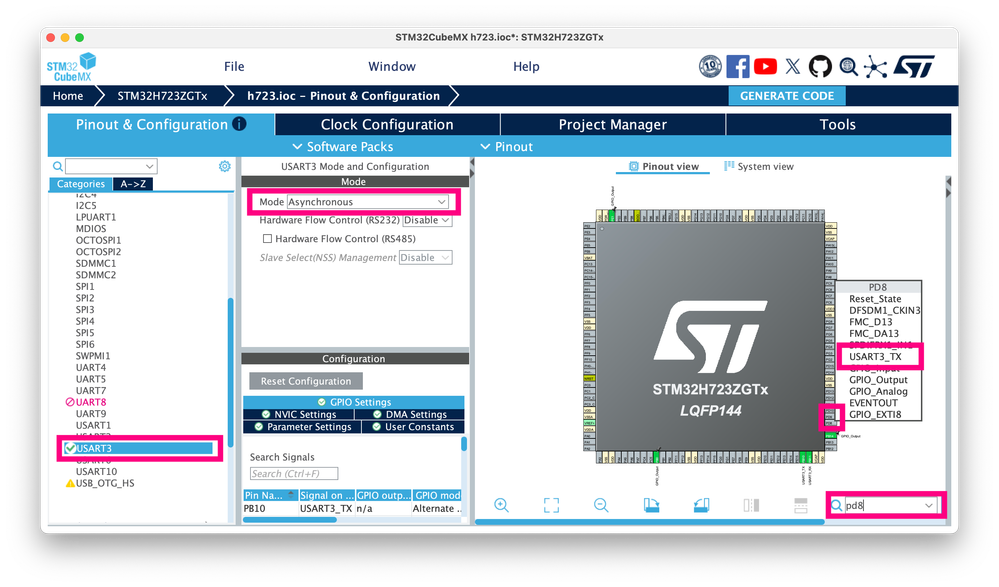Open the DMA Settings tab
Screen dimensions: 999x587
tap(410, 414)
